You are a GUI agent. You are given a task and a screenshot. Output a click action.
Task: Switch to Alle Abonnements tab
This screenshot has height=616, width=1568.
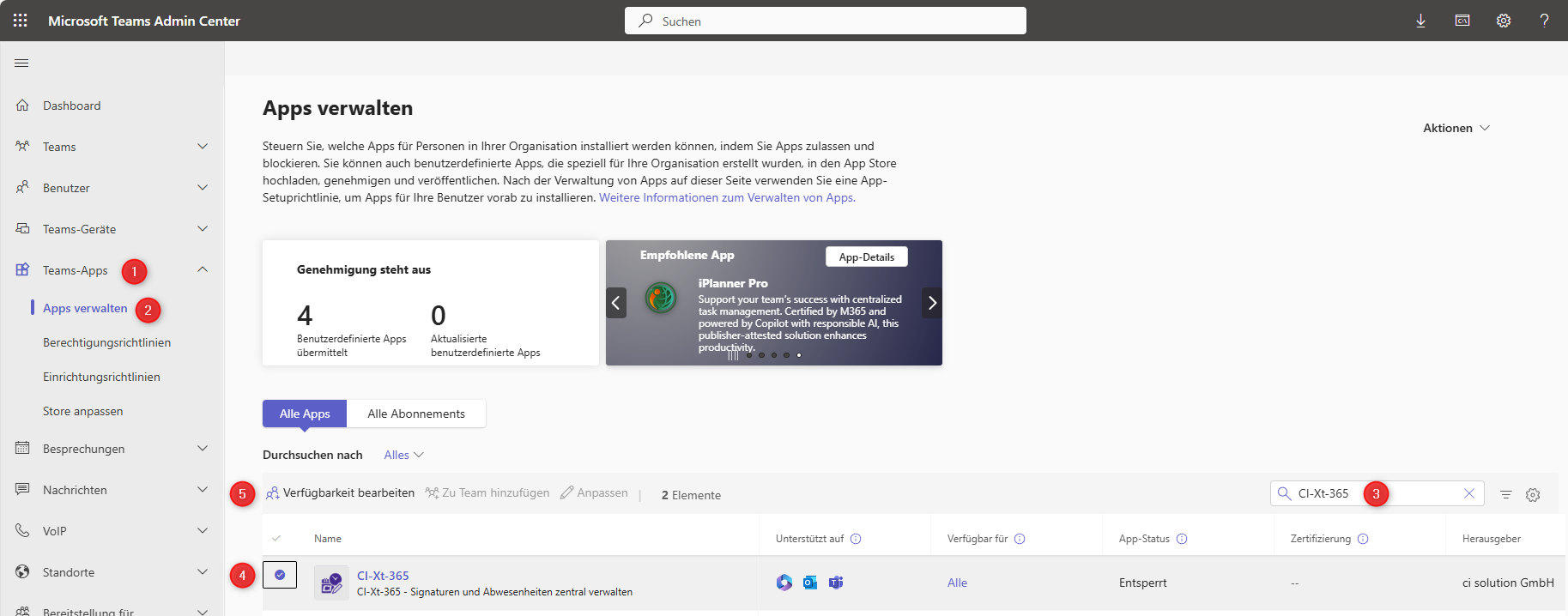[x=416, y=414]
